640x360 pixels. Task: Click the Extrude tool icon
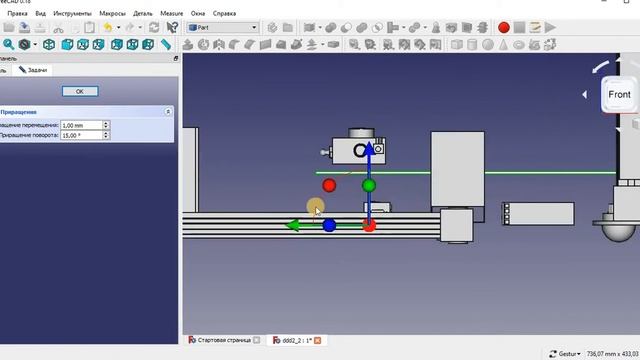tap(188, 44)
